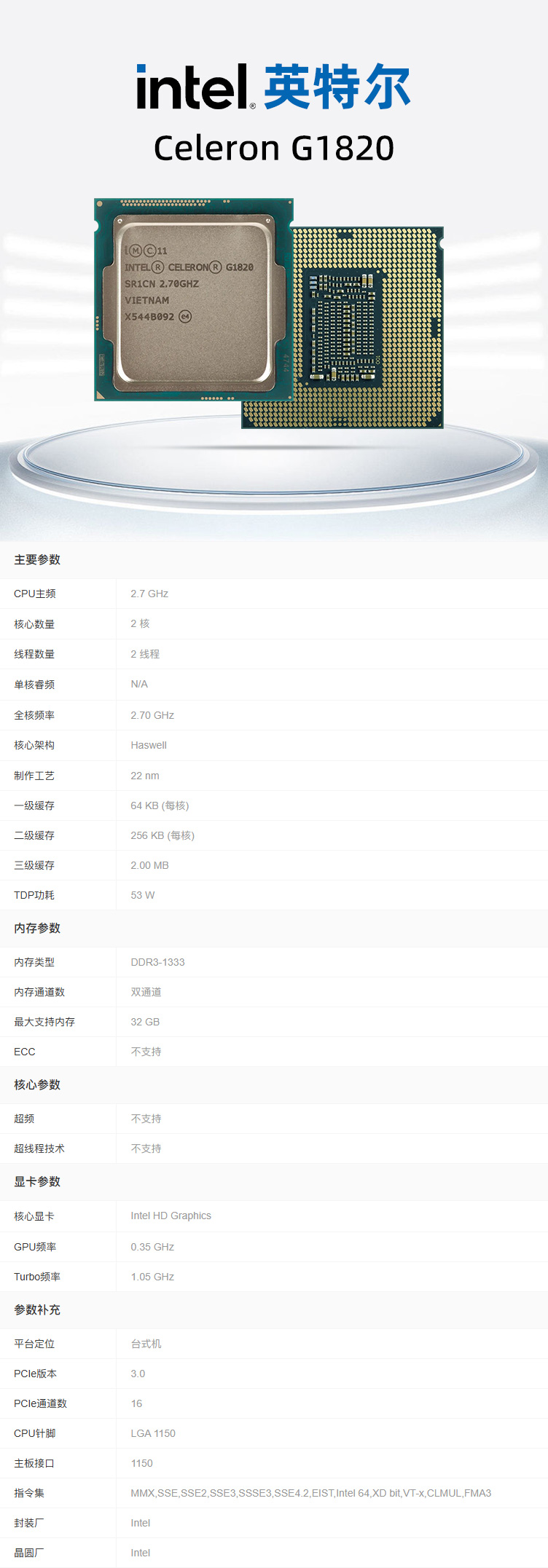The height and width of the screenshot is (1568, 548).
Task: Click the LGA 1150 value
Action: pyautogui.click(x=153, y=1433)
